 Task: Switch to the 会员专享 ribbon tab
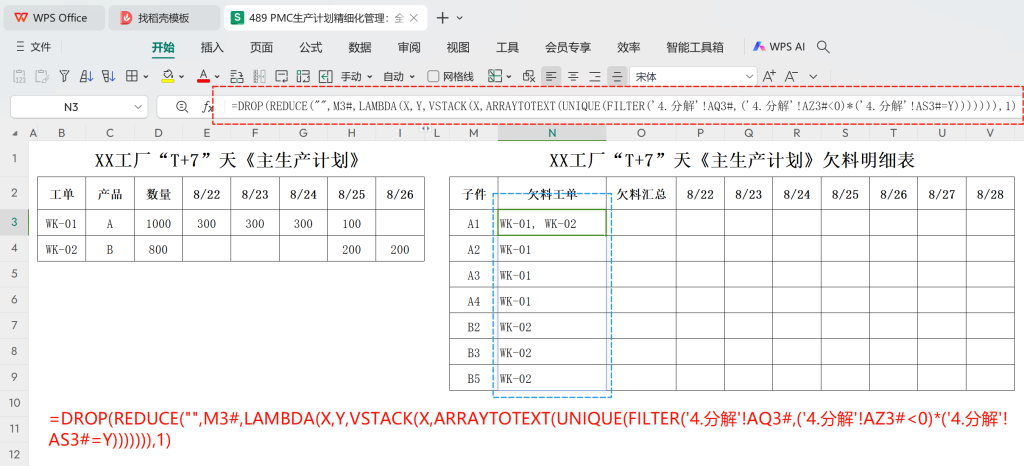[x=568, y=47]
